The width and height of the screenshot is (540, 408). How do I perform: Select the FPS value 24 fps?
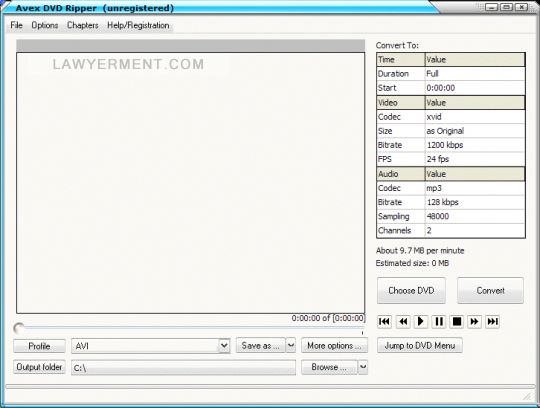click(475, 159)
